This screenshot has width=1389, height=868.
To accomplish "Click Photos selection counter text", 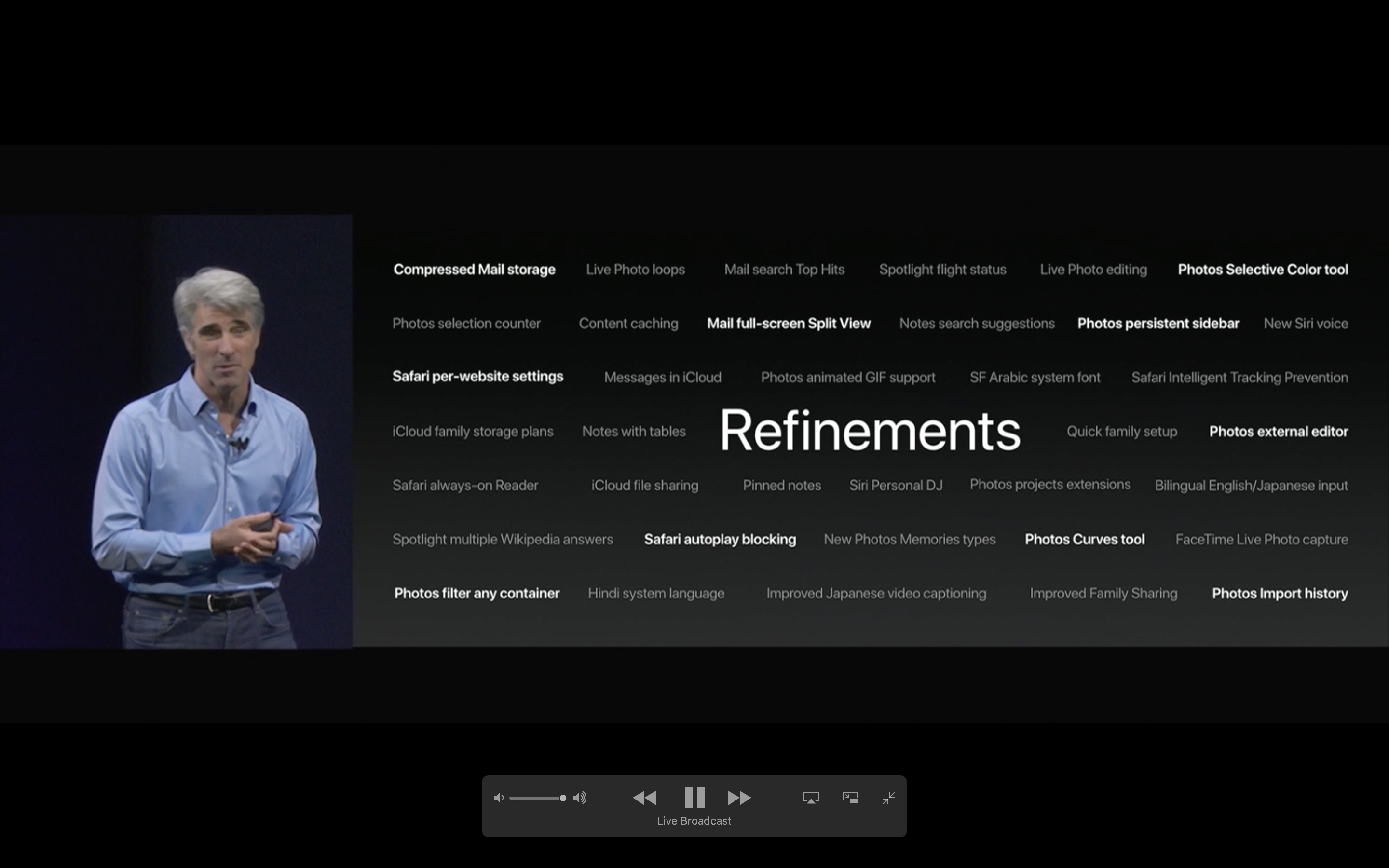I will click(467, 323).
